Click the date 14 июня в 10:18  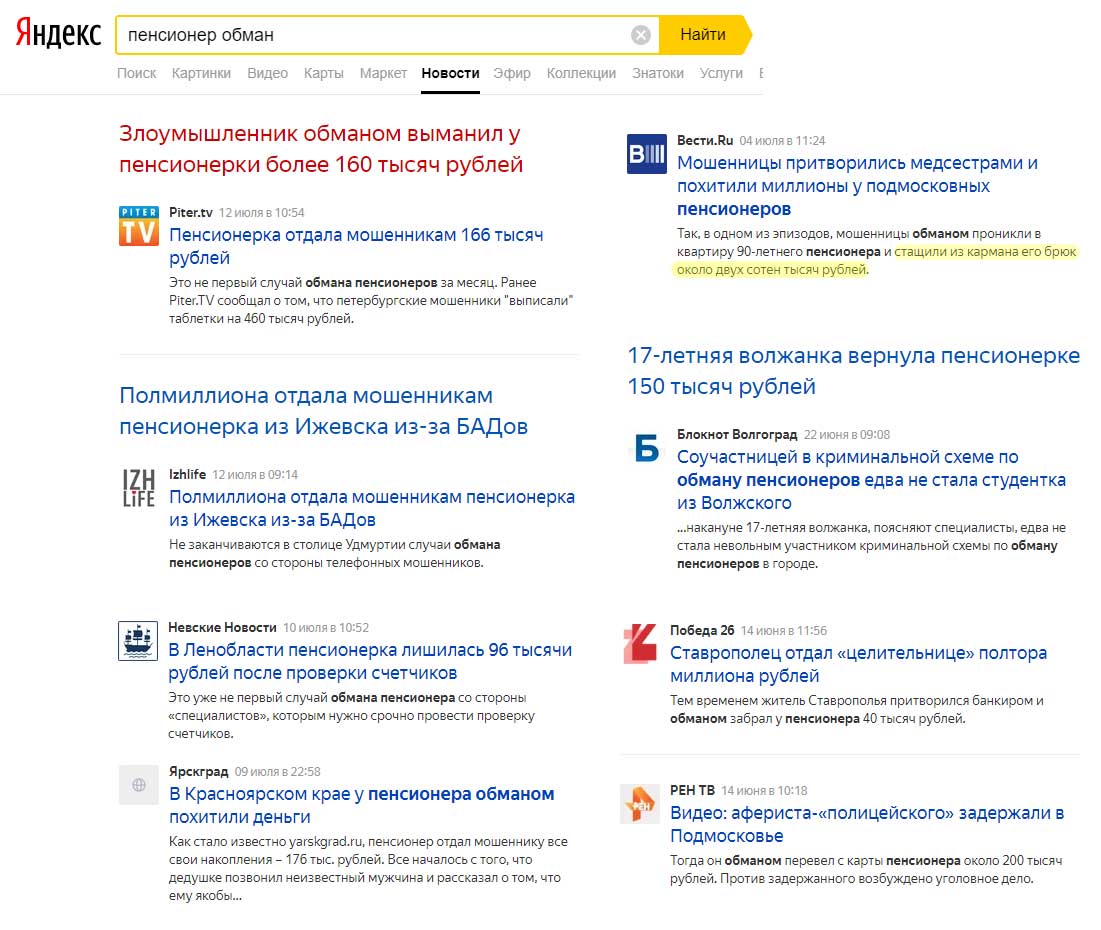pos(764,790)
